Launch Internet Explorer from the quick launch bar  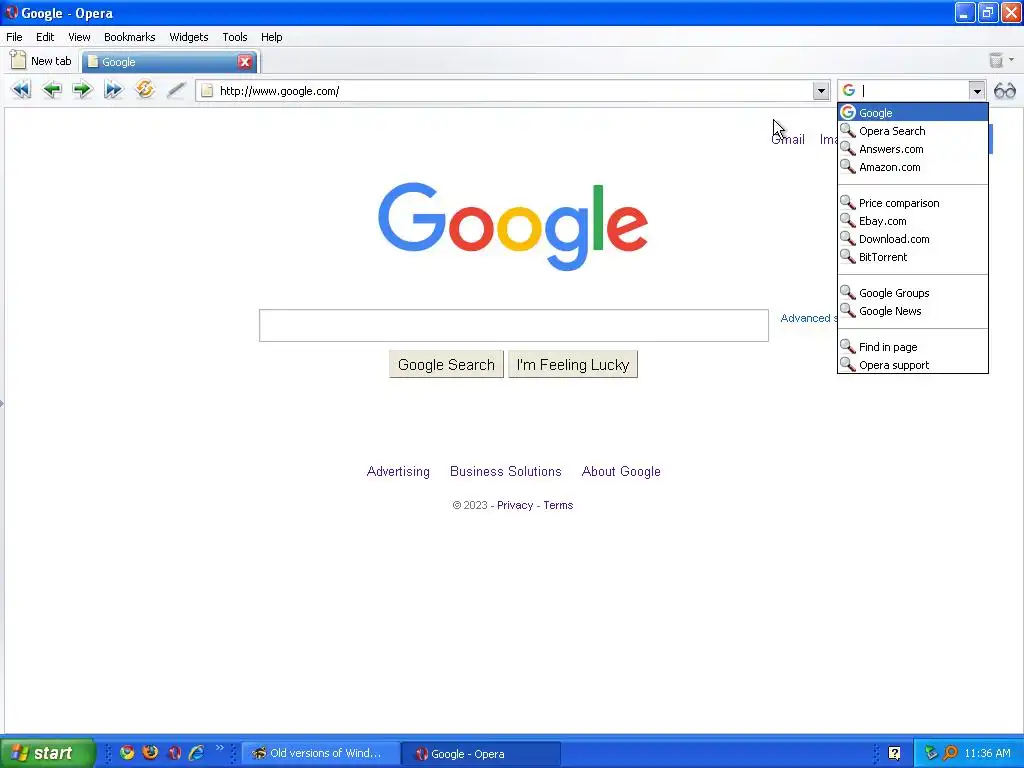197,753
